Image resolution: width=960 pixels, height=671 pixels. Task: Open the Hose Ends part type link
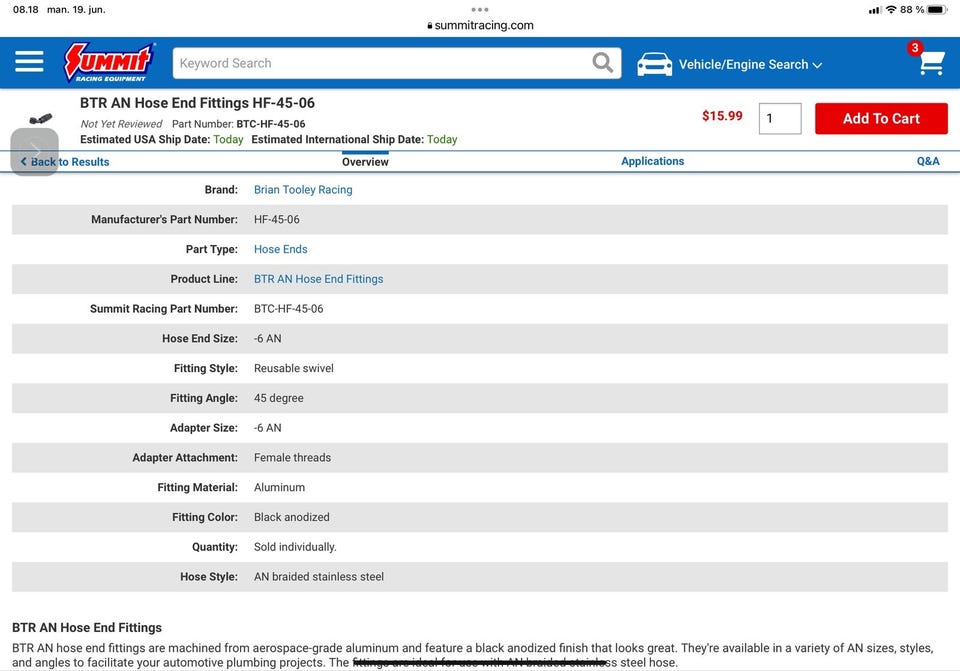[280, 249]
